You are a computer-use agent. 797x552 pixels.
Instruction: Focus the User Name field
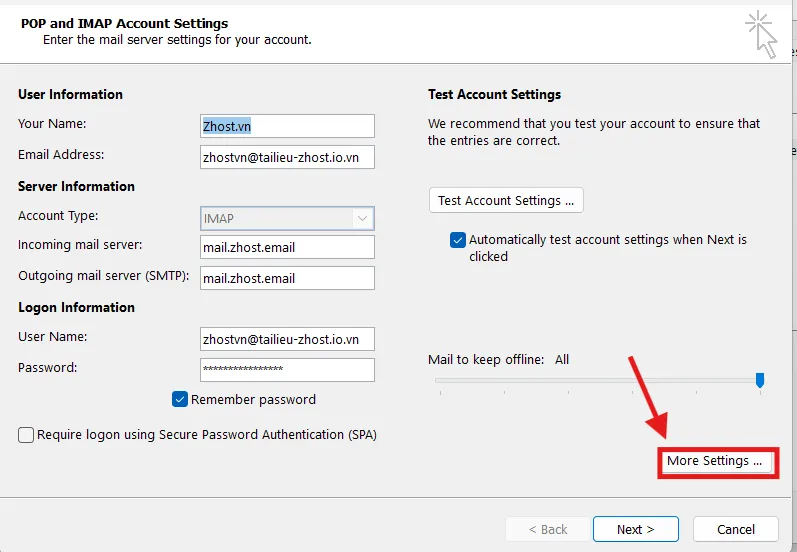click(287, 339)
